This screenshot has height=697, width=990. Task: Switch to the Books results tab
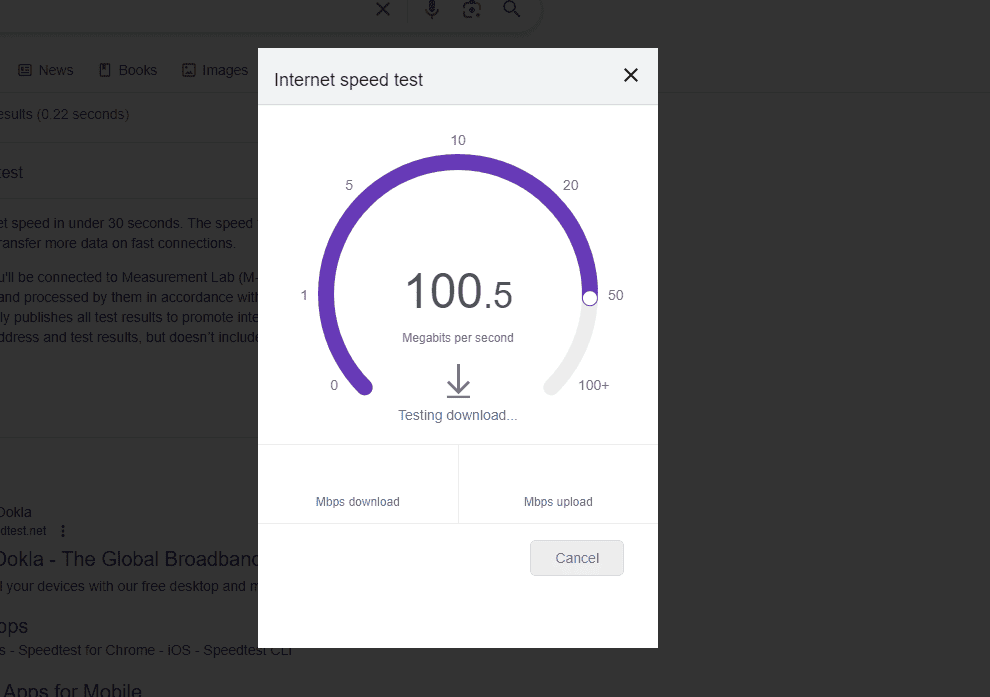[128, 70]
